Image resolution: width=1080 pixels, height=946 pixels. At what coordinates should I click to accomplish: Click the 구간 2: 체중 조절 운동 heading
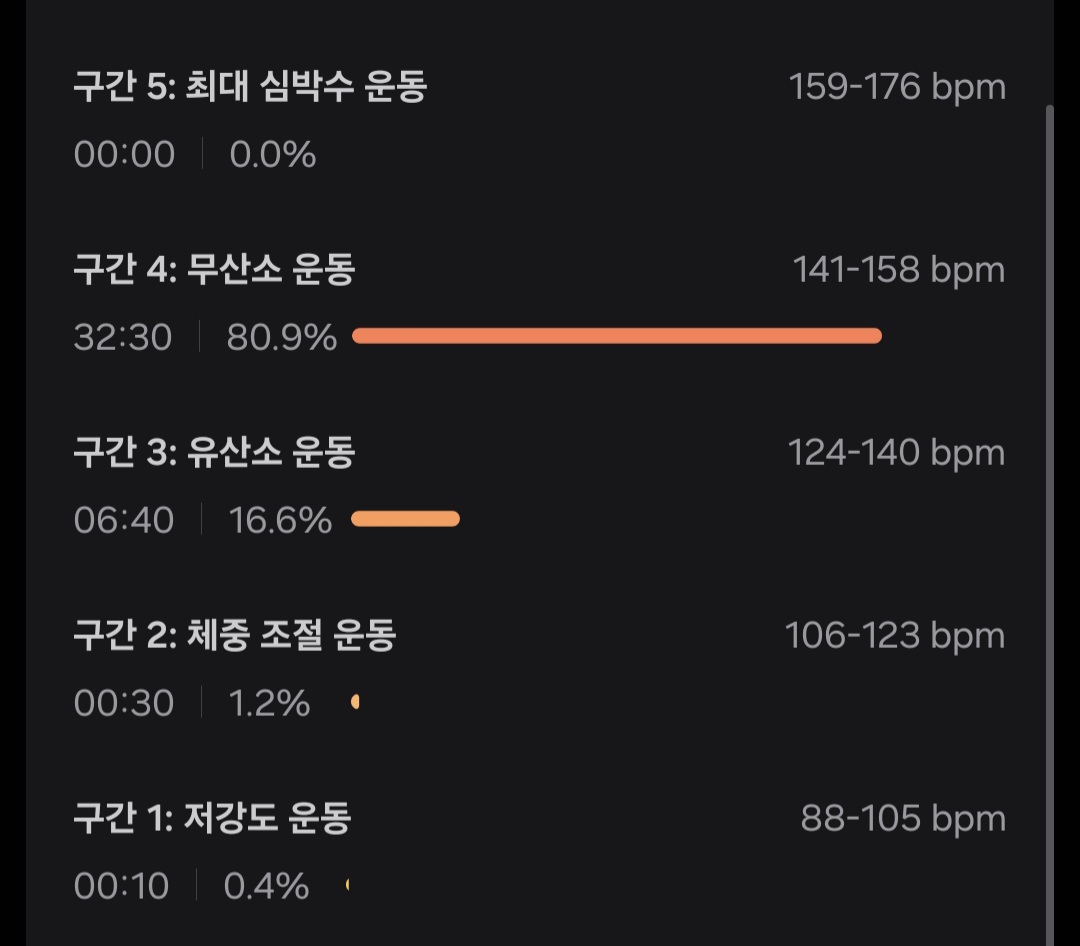coord(235,636)
